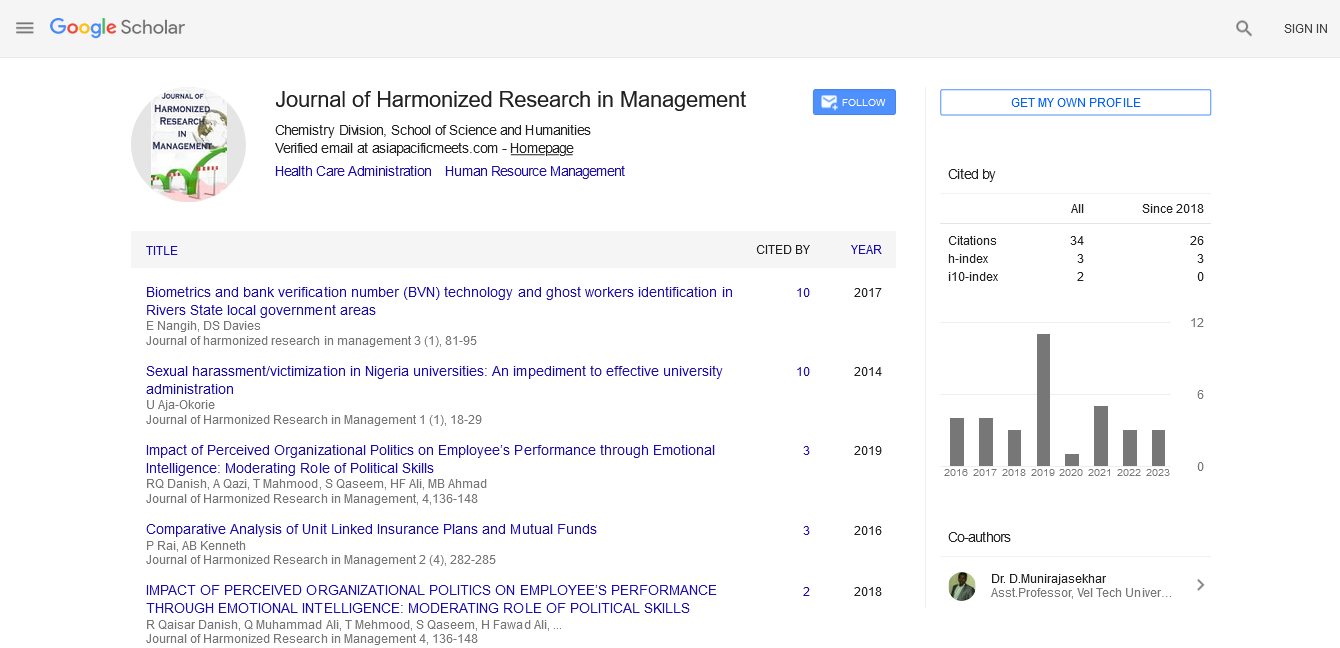This screenshot has width=1340, height=648.
Task: Open Dr. D.Munirajasekhar's co-author avatar
Action: coord(962,586)
